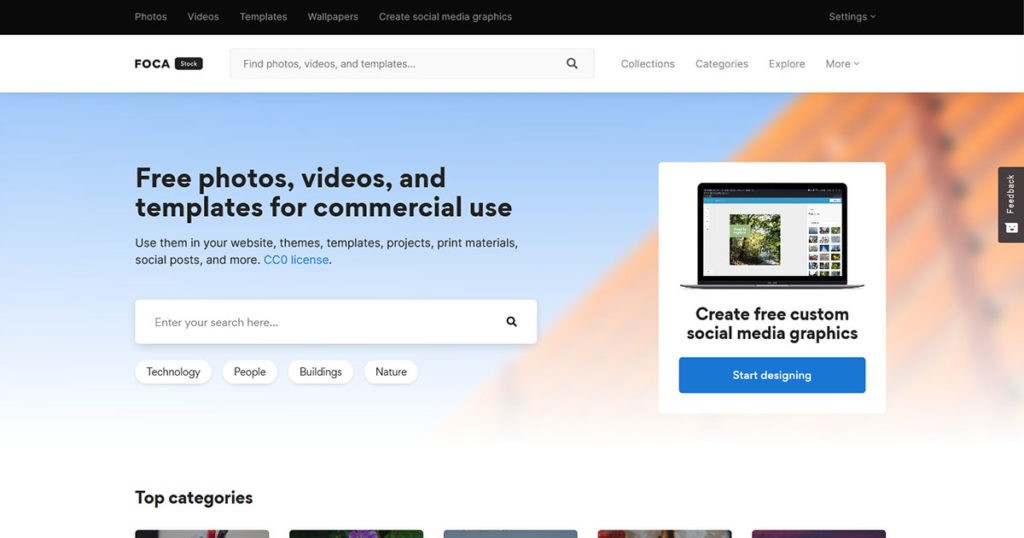Select the Nature tag pill

391,372
